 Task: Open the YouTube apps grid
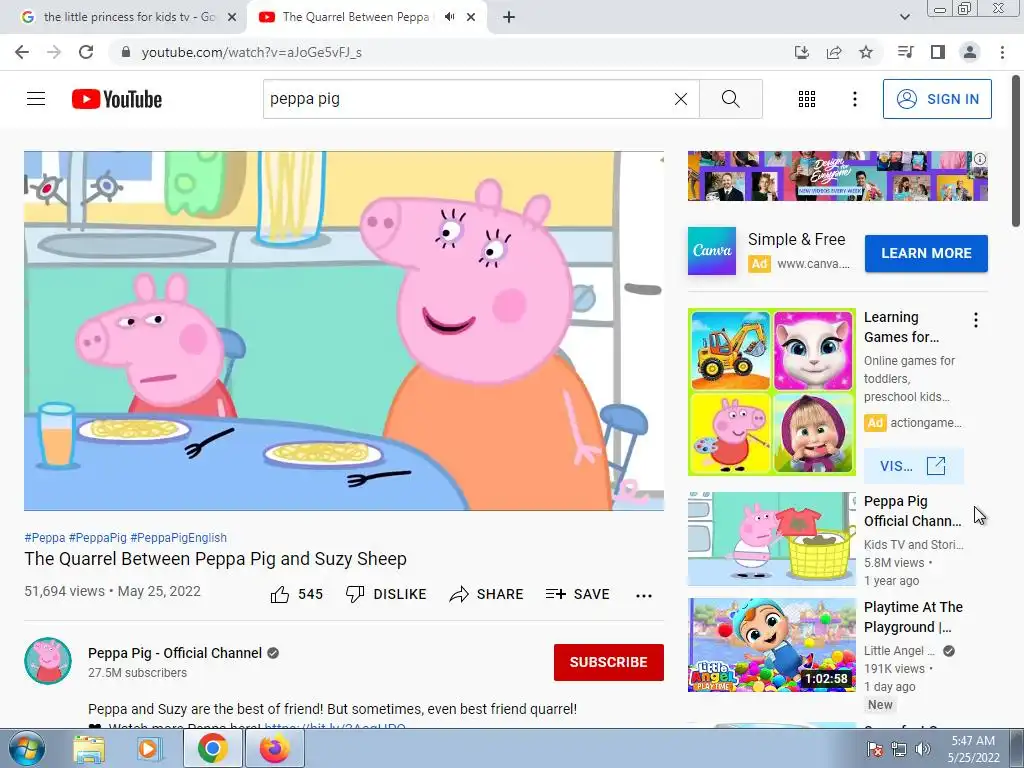807,99
